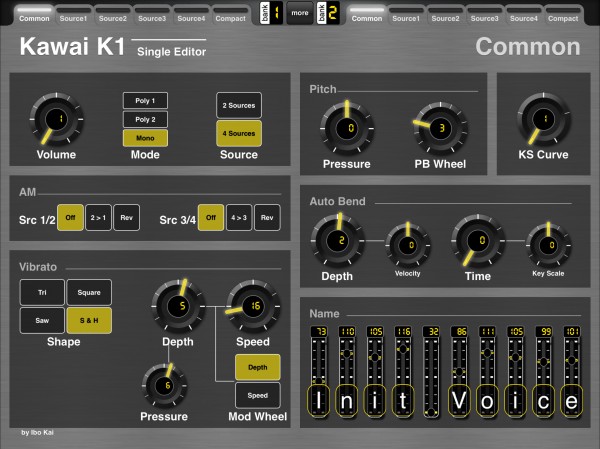This screenshot has height=449, width=600.
Task: Click name slider showing value 111
Action: (x=488, y=371)
